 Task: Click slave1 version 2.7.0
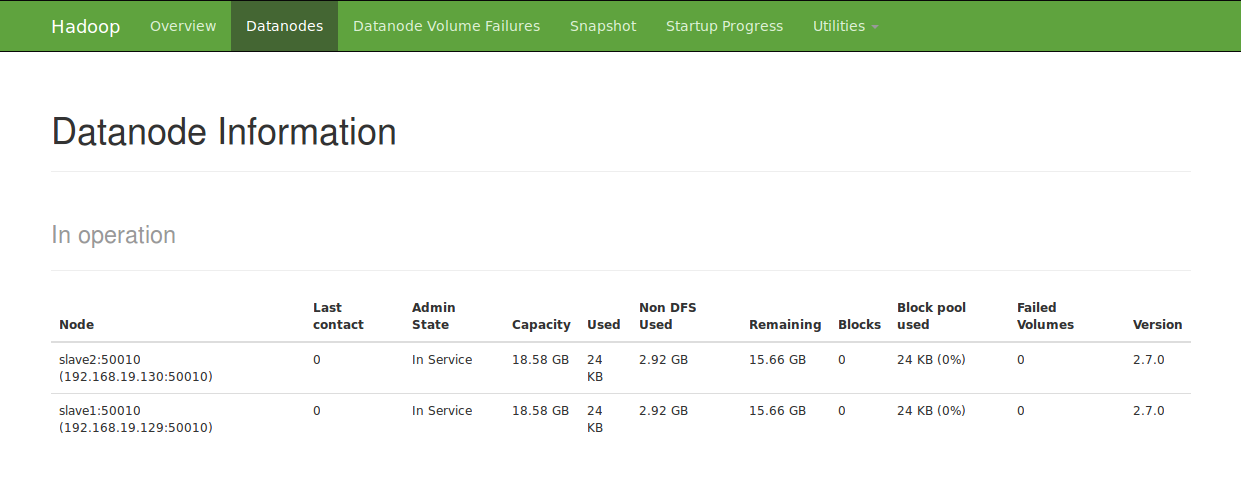click(x=1148, y=411)
